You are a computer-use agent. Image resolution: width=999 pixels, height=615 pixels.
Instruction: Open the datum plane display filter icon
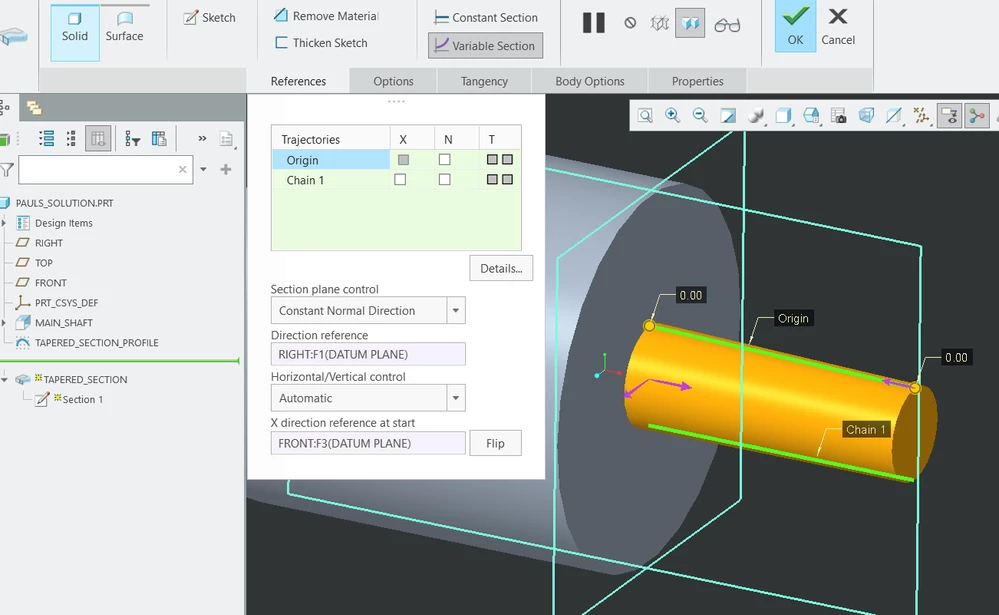(x=894, y=115)
